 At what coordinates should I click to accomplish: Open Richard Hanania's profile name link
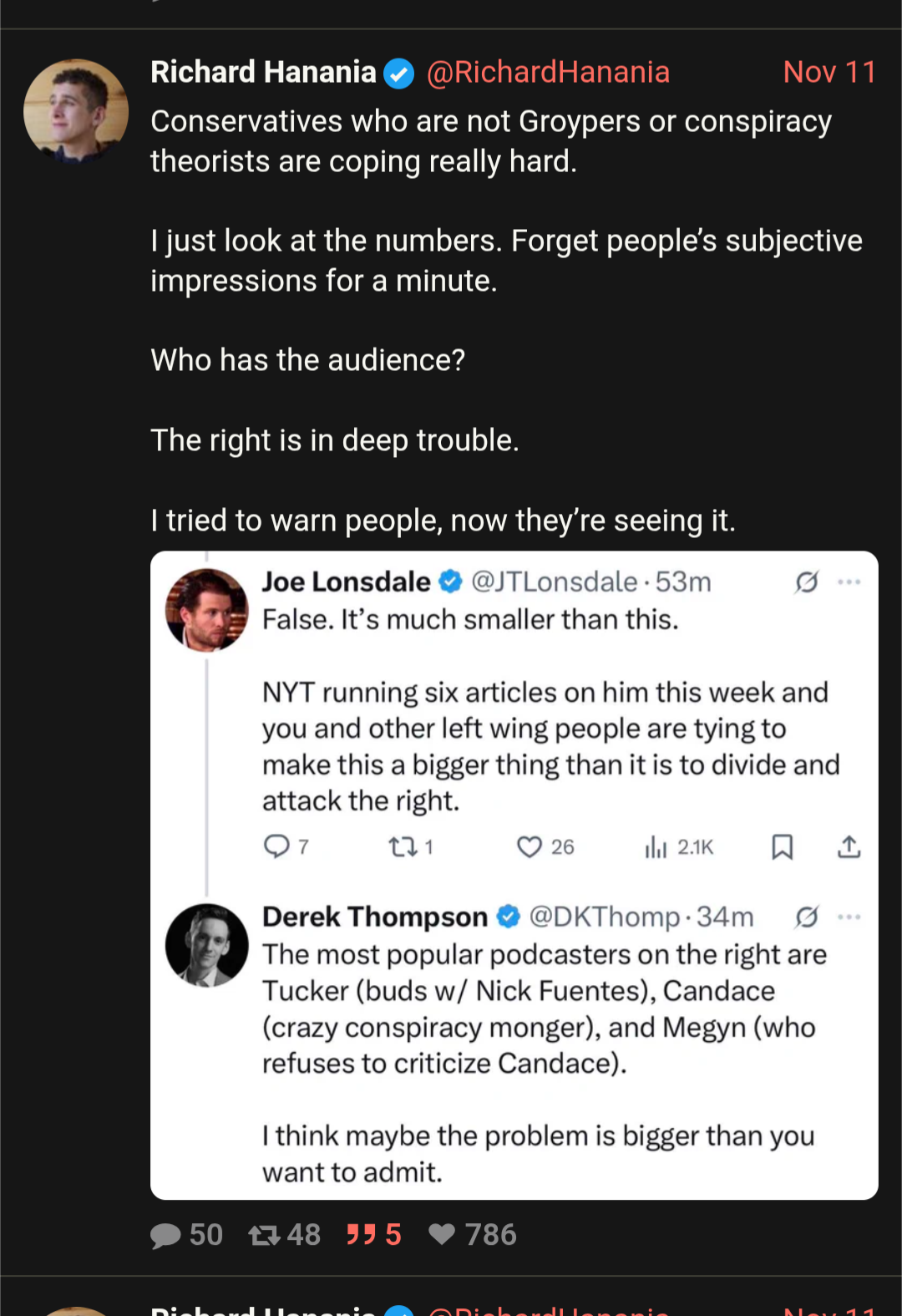pos(263,73)
